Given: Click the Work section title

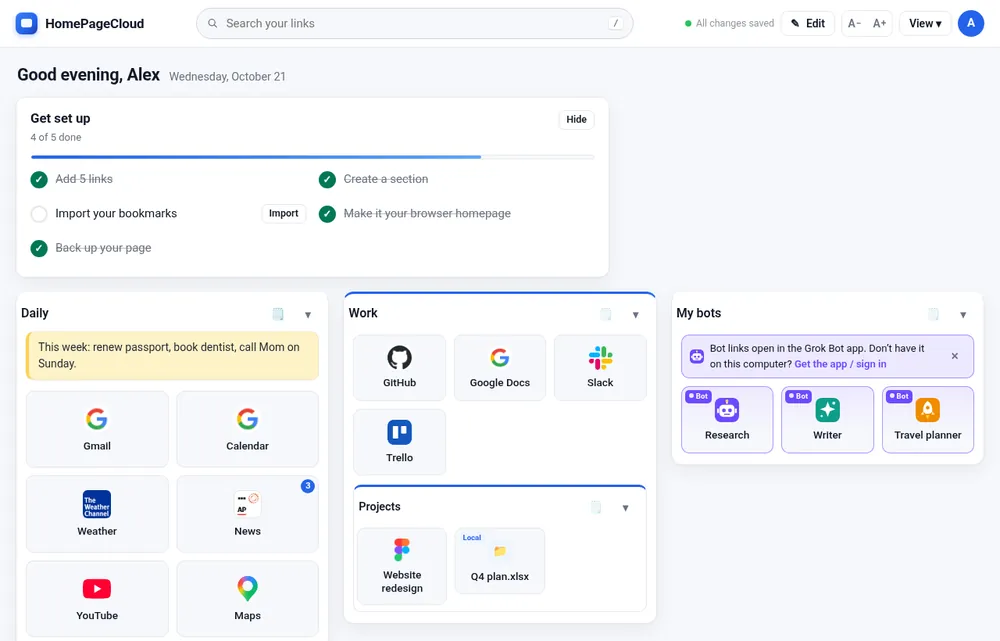Looking at the screenshot, I should point(363,313).
